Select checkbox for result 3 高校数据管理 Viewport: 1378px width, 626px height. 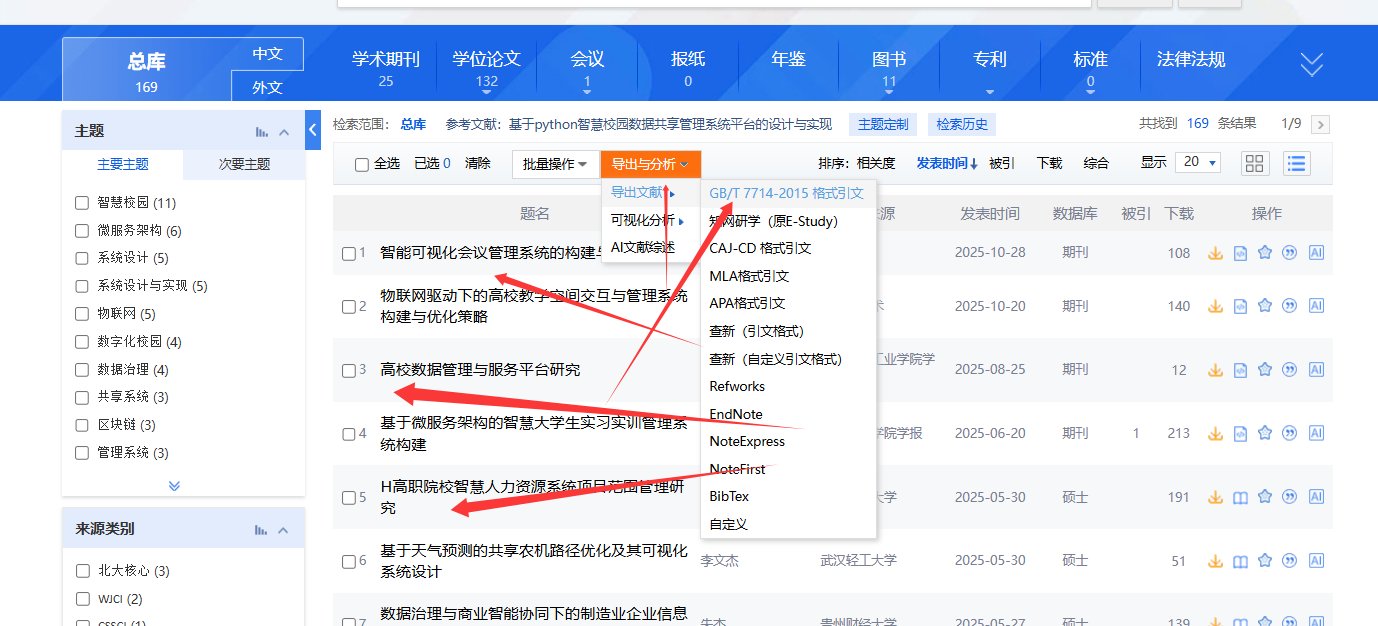pyautogui.click(x=348, y=370)
